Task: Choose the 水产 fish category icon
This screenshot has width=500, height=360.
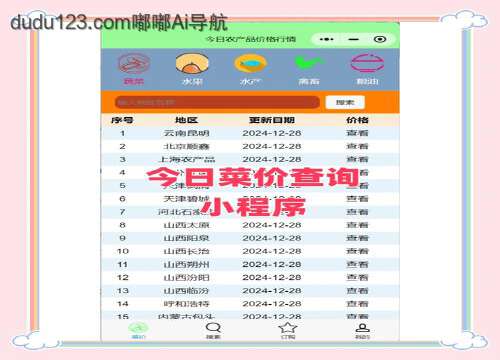Action: [x=250, y=64]
